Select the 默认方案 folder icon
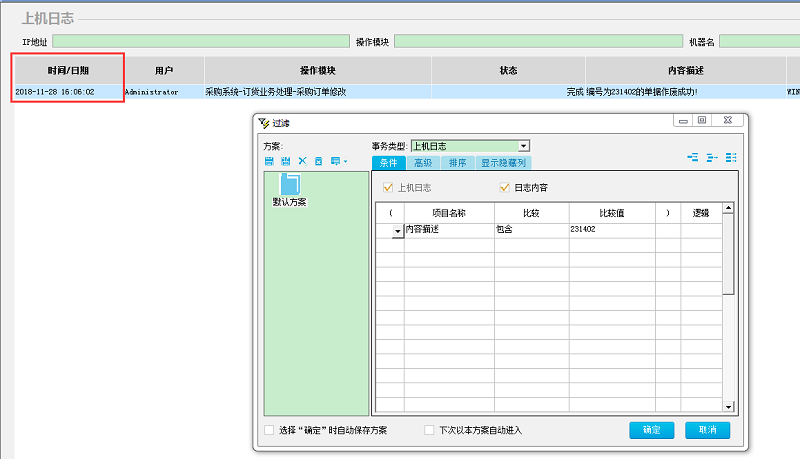This screenshot has height=459, width=800. [x=290, y=183]
